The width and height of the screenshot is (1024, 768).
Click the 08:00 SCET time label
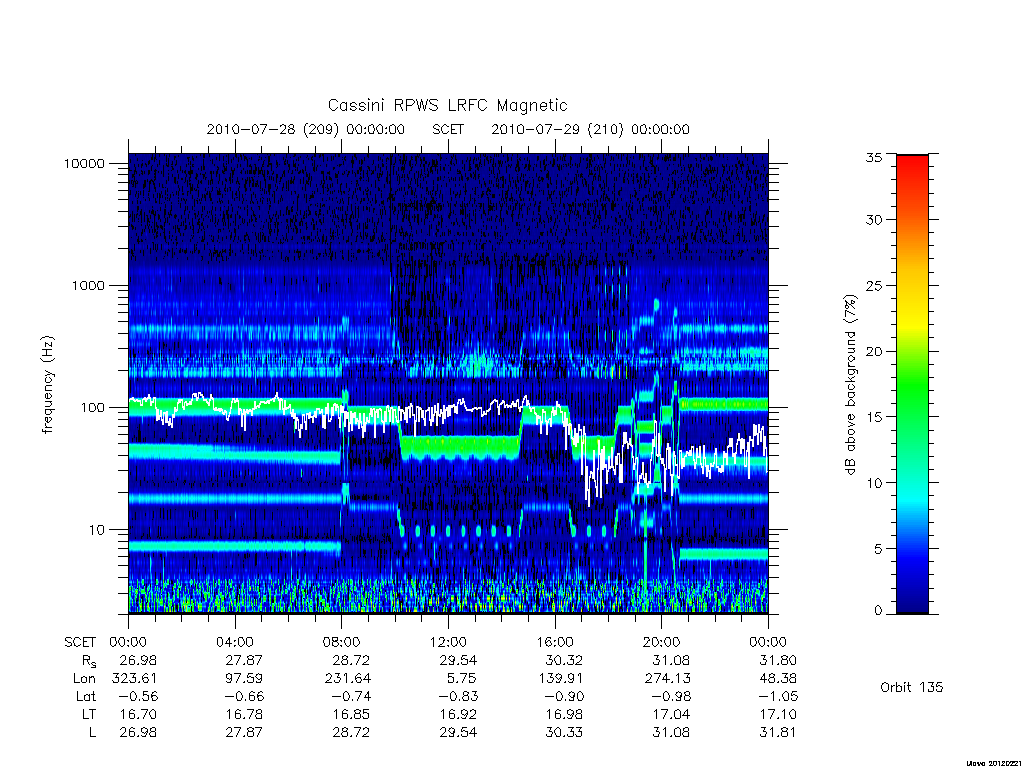(342, 642)
